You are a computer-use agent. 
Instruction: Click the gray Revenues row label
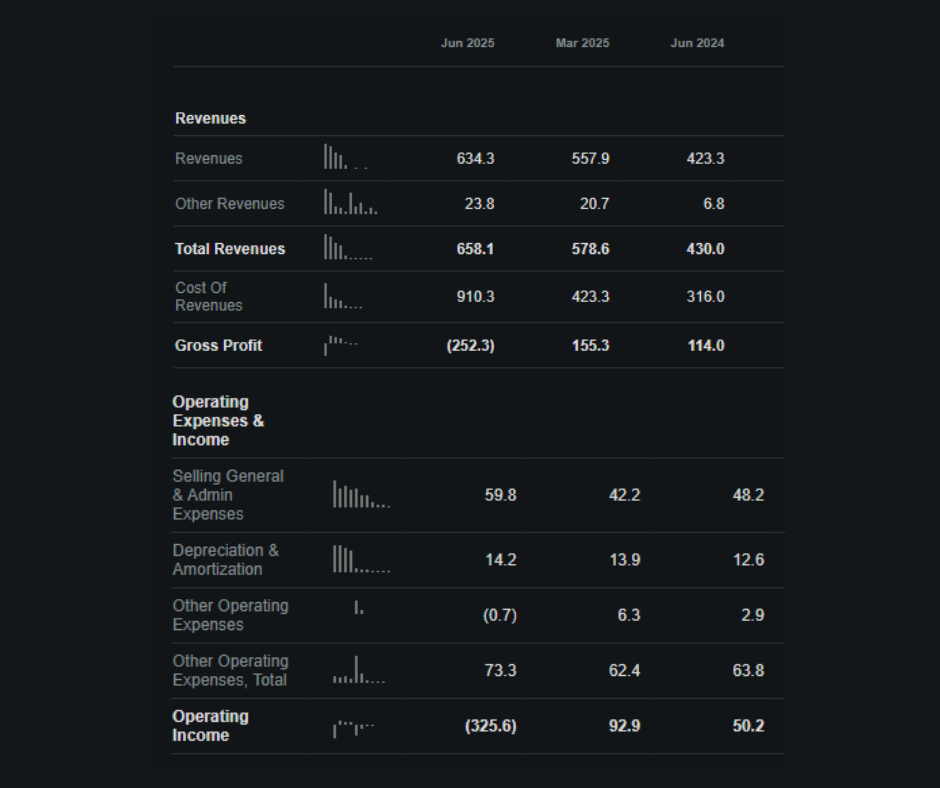coord(209,158)
